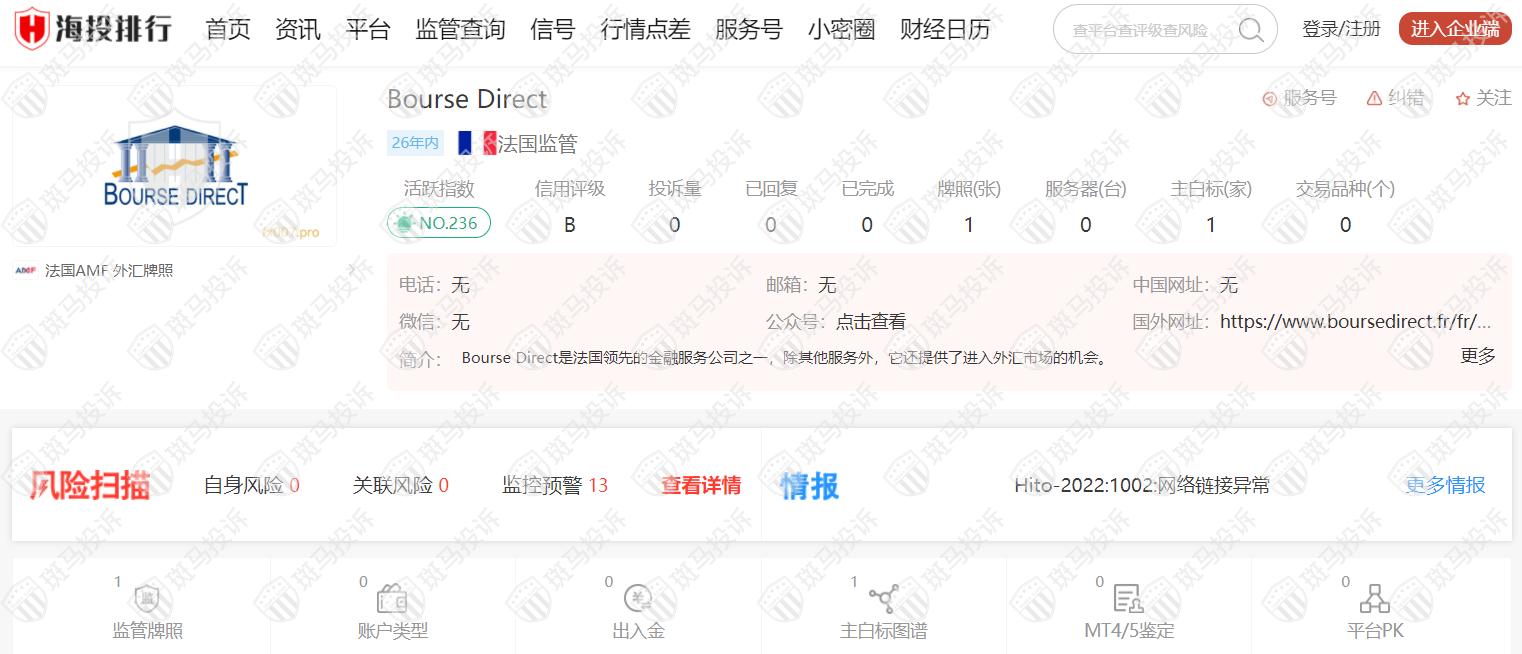Click 法国监管 label text

pyautogui.click(x=538, y=143)
